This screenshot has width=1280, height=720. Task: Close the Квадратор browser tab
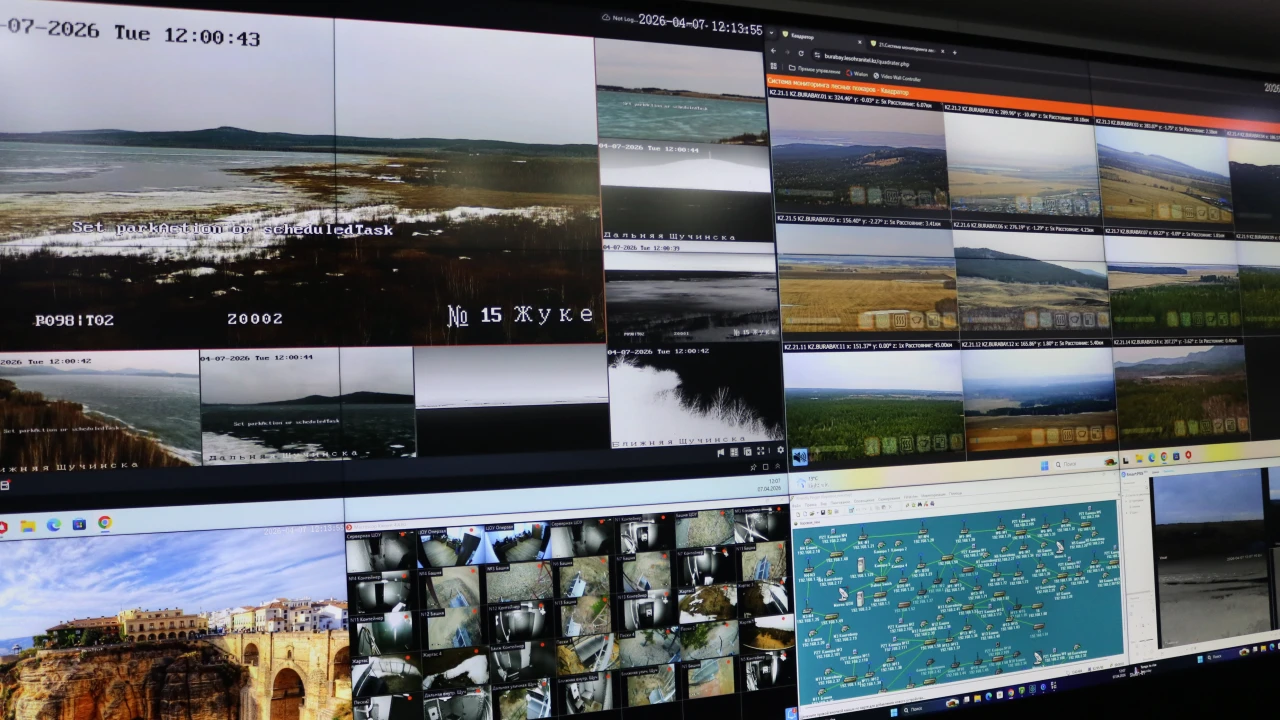[x=859, y=42]
